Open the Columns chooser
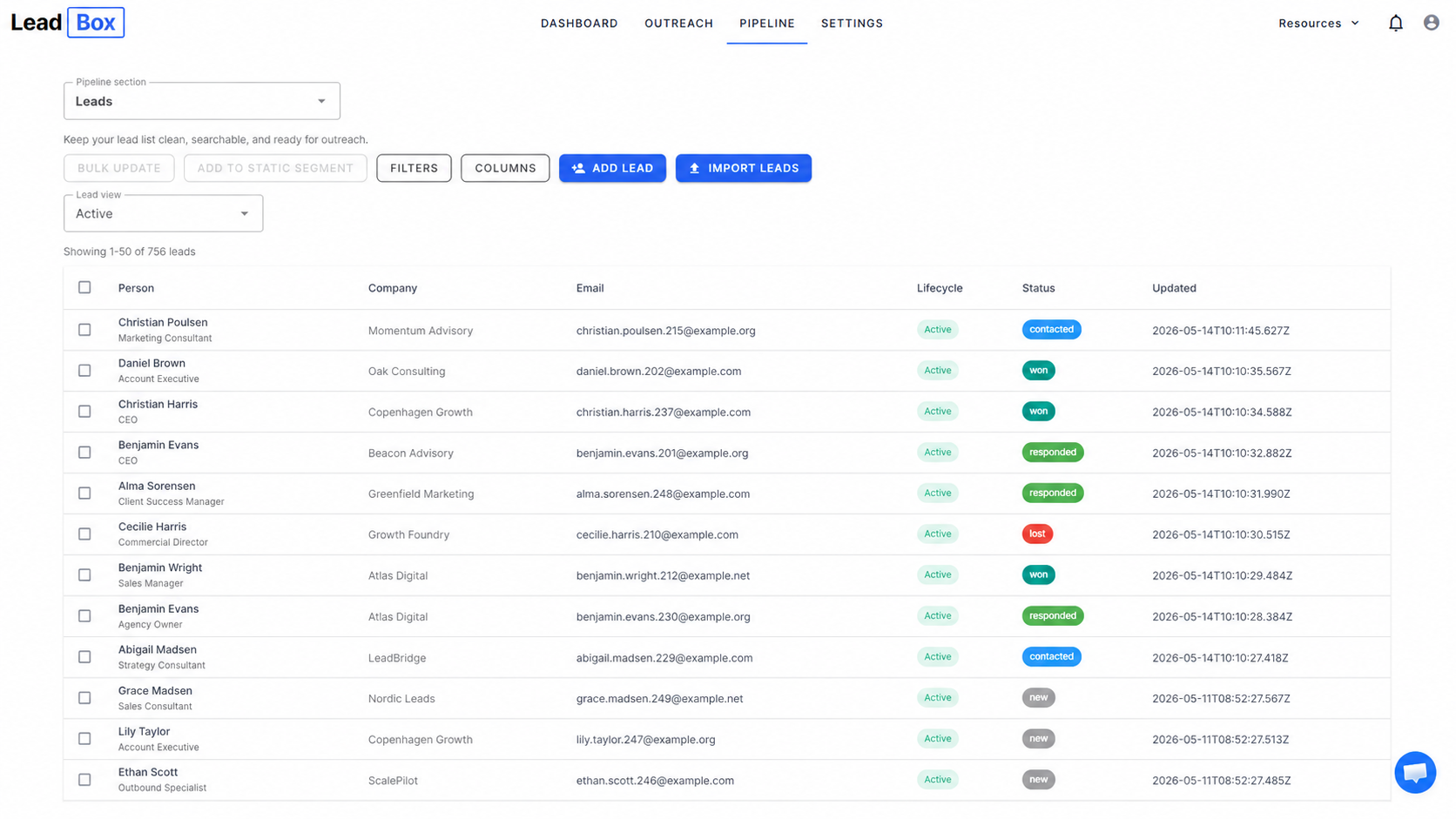Image resolution: width=1456 pixels, height=819 pixels. (x=505, y=168)
